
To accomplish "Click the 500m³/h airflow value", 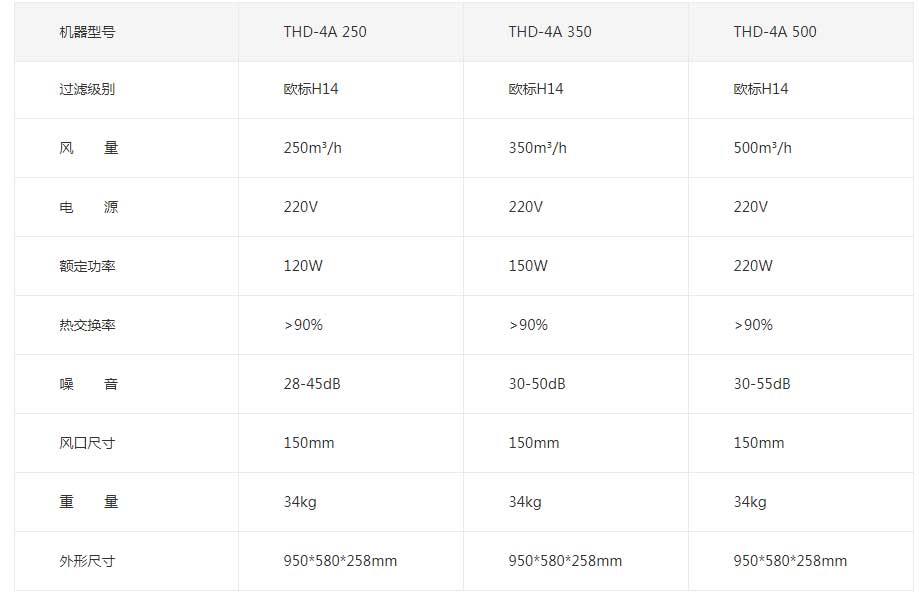I will [763, 148].
